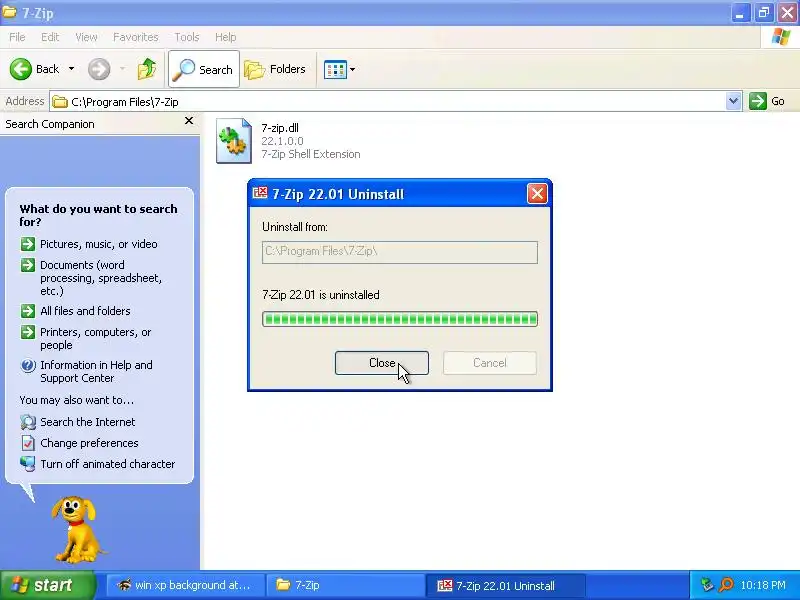Click Search the Internet magnifier icon
800x600 pixels.
point(28,422)
